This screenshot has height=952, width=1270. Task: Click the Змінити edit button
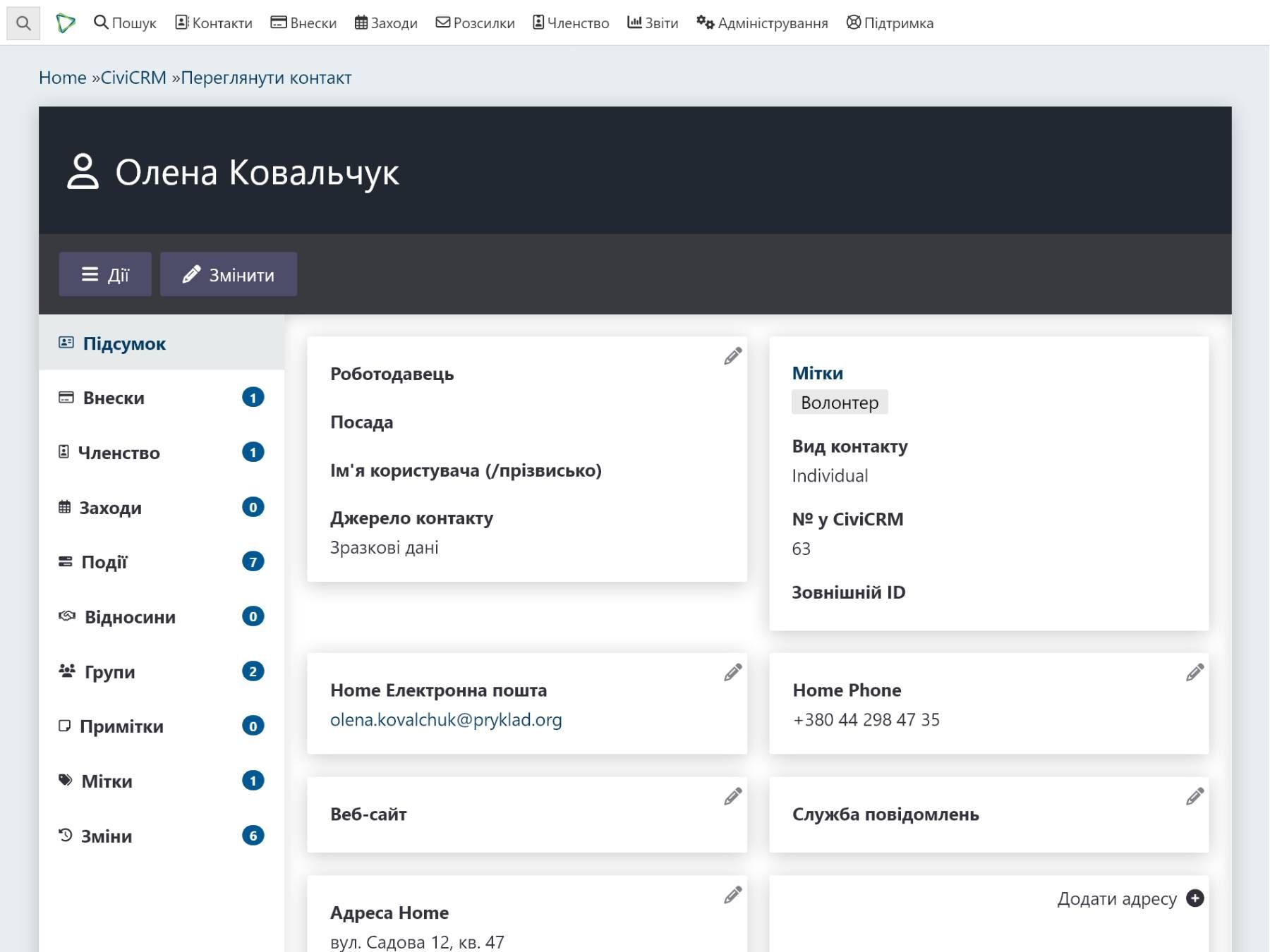[229, 274]
